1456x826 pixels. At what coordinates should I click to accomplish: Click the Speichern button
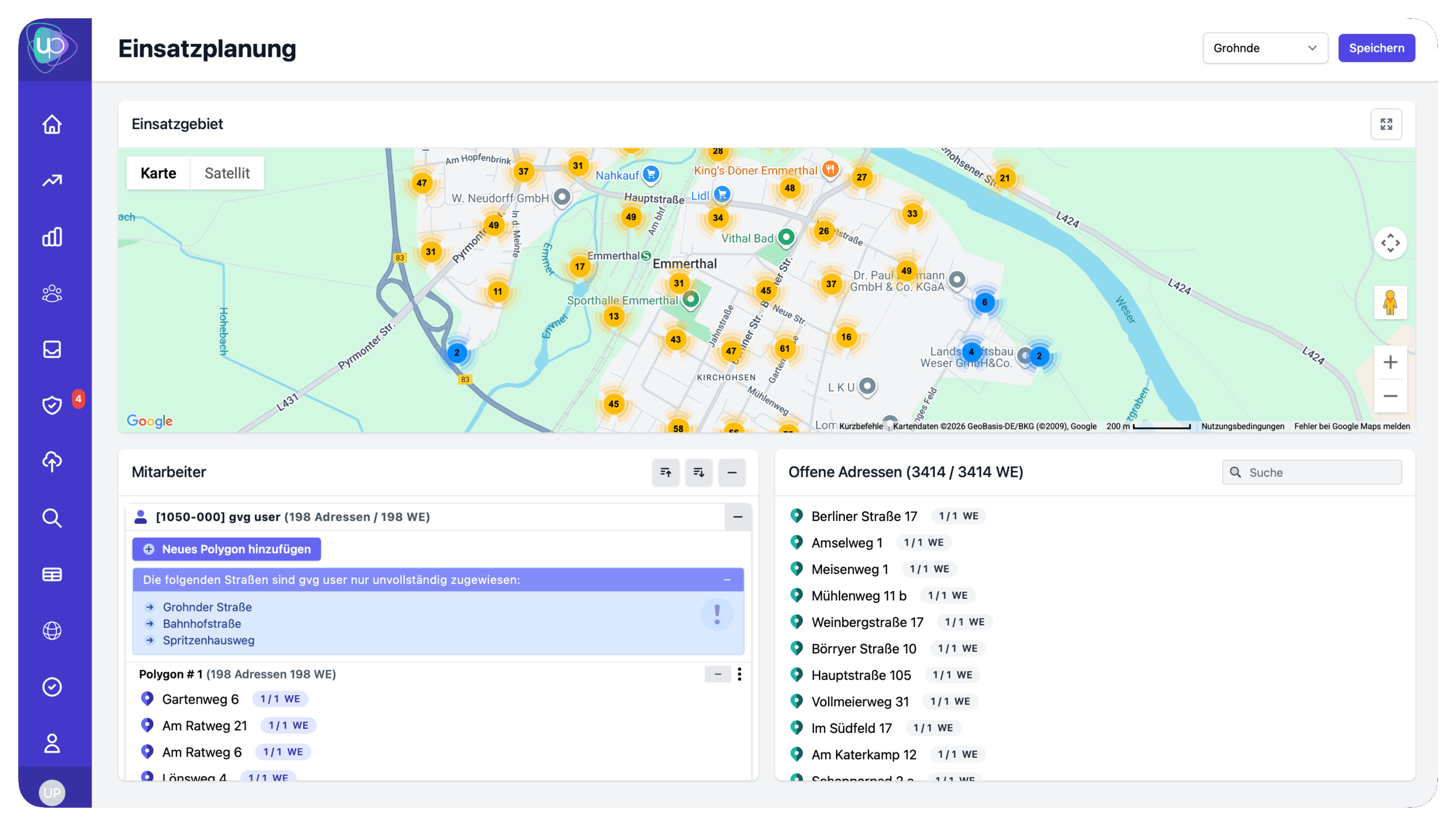[1376, 48]
